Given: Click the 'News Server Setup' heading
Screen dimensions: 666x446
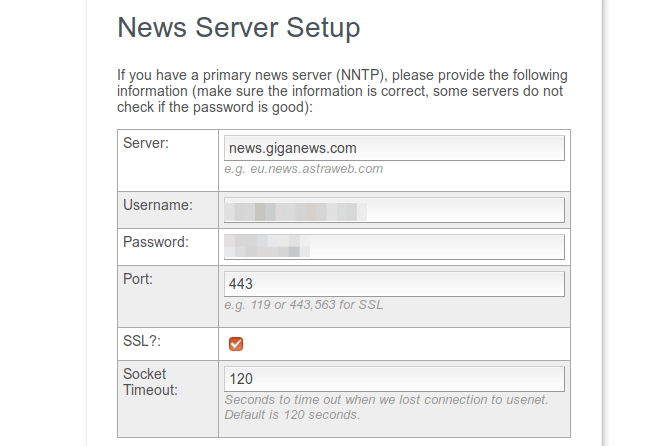Looking at the screenshot, I should click(x=238, y=27).
